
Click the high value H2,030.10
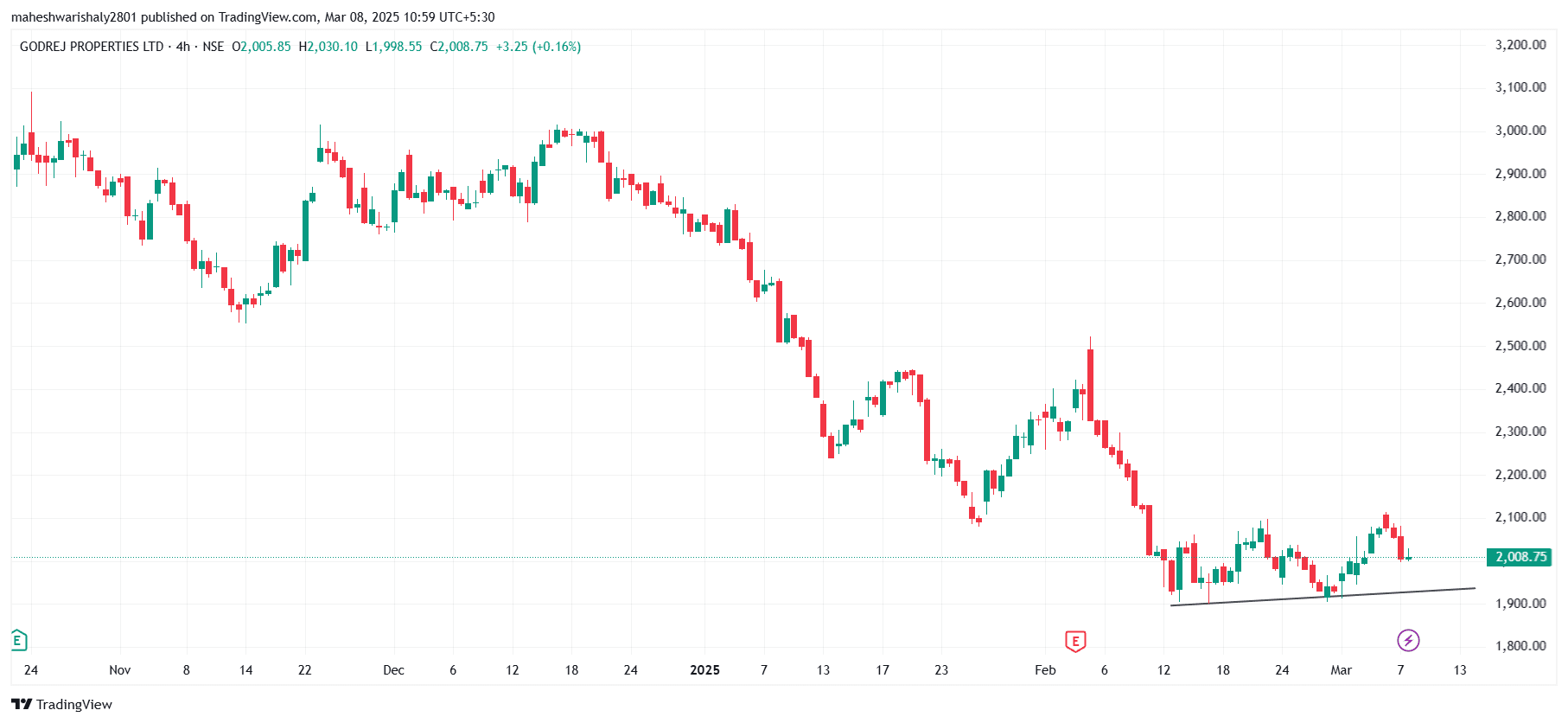(328, 47)
